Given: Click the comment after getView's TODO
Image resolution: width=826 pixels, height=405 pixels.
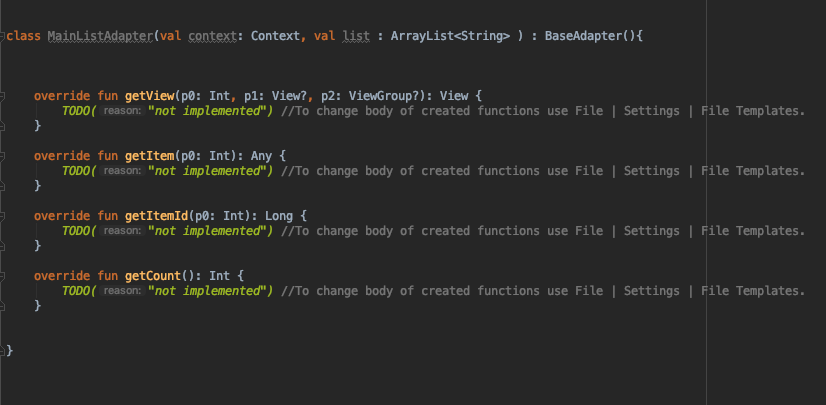Looking at the screenshot, I should 543,111.
